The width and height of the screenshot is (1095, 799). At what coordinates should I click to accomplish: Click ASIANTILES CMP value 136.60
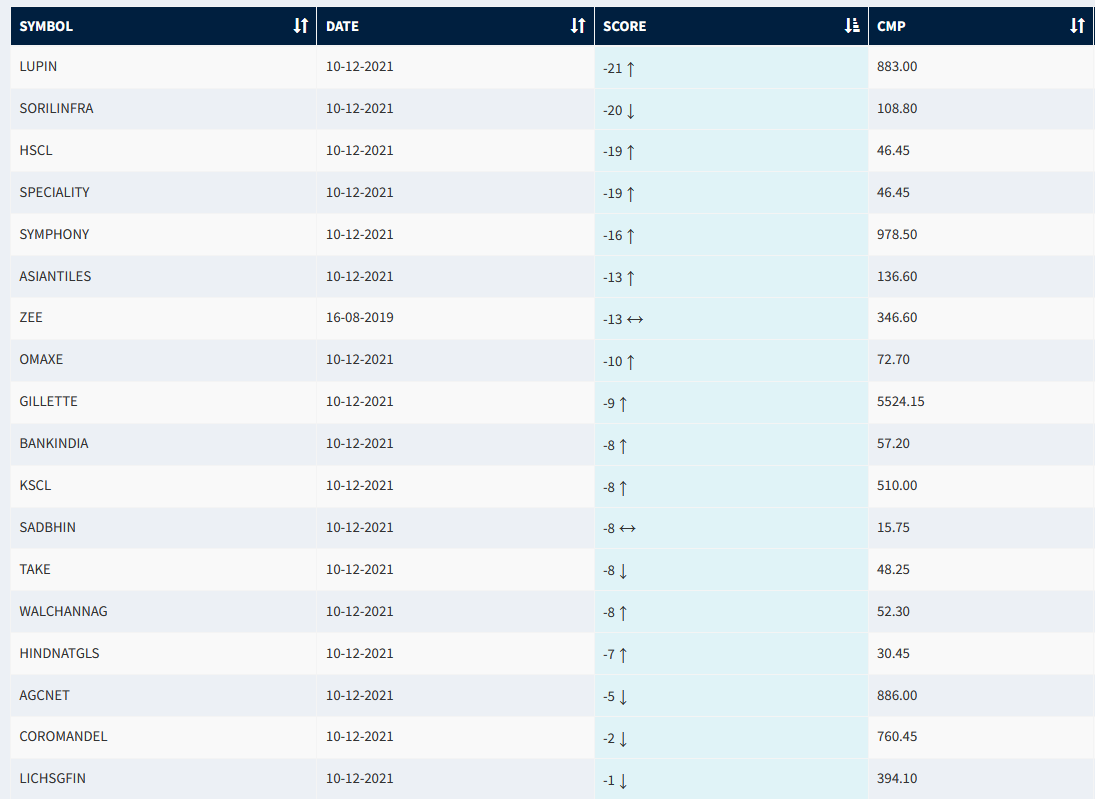click(x=897, y=276)
